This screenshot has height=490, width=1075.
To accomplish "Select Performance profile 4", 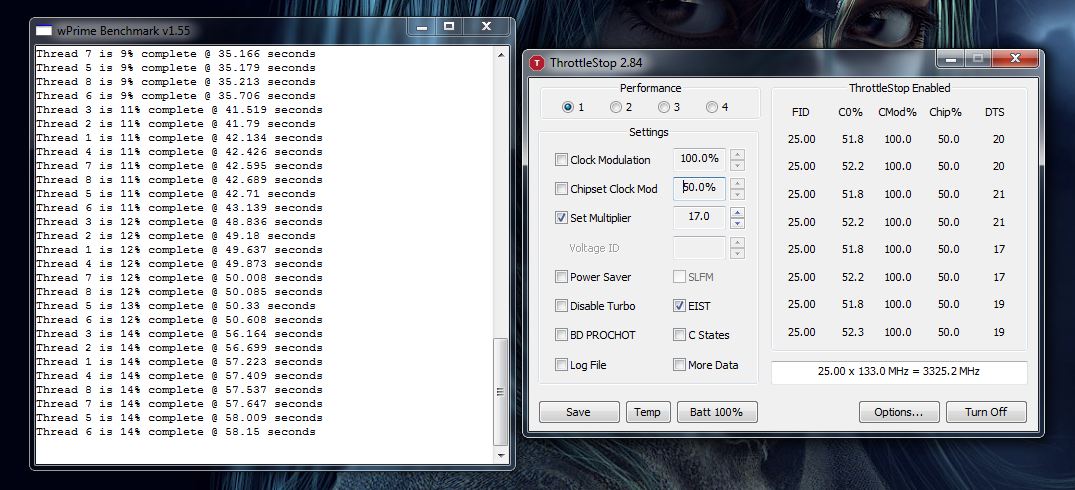I will [712, 107].
